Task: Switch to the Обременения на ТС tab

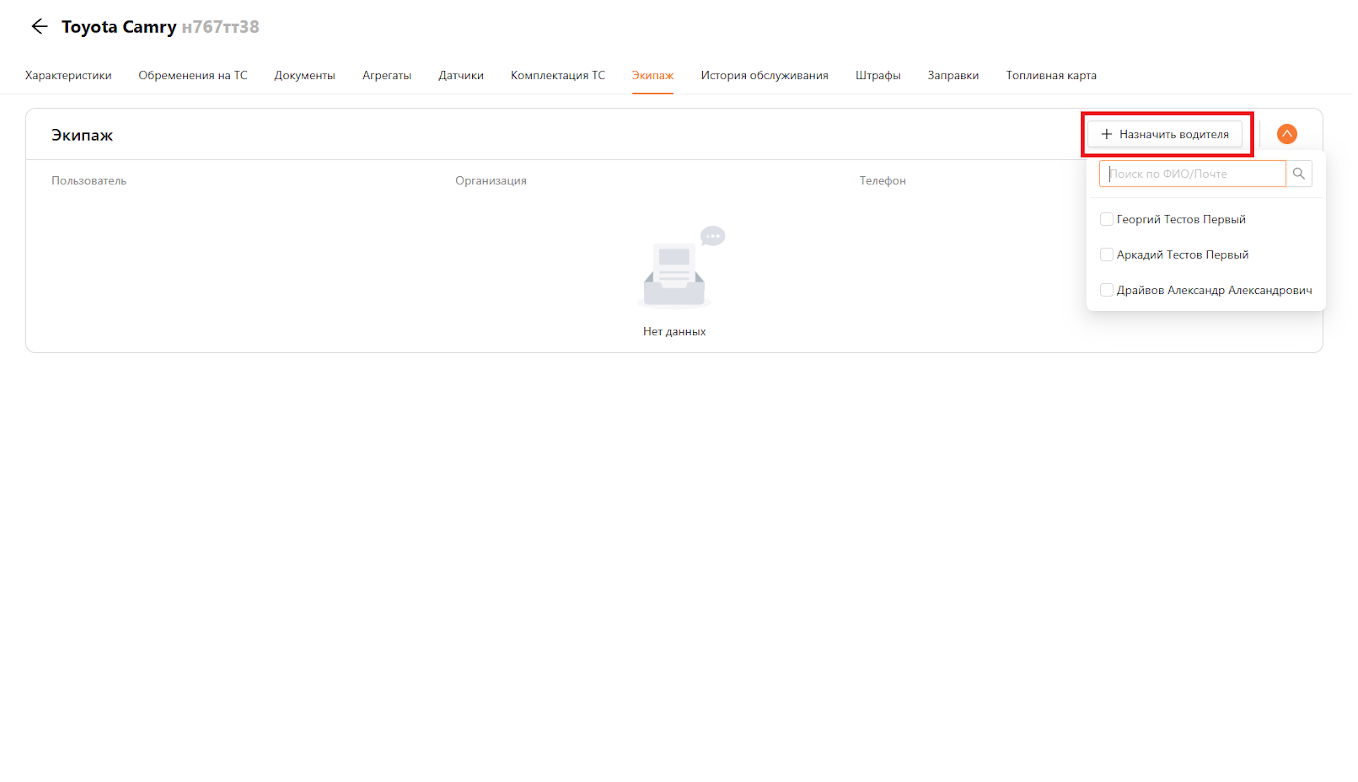Action: pyautogui.click(x=193, y=75)
